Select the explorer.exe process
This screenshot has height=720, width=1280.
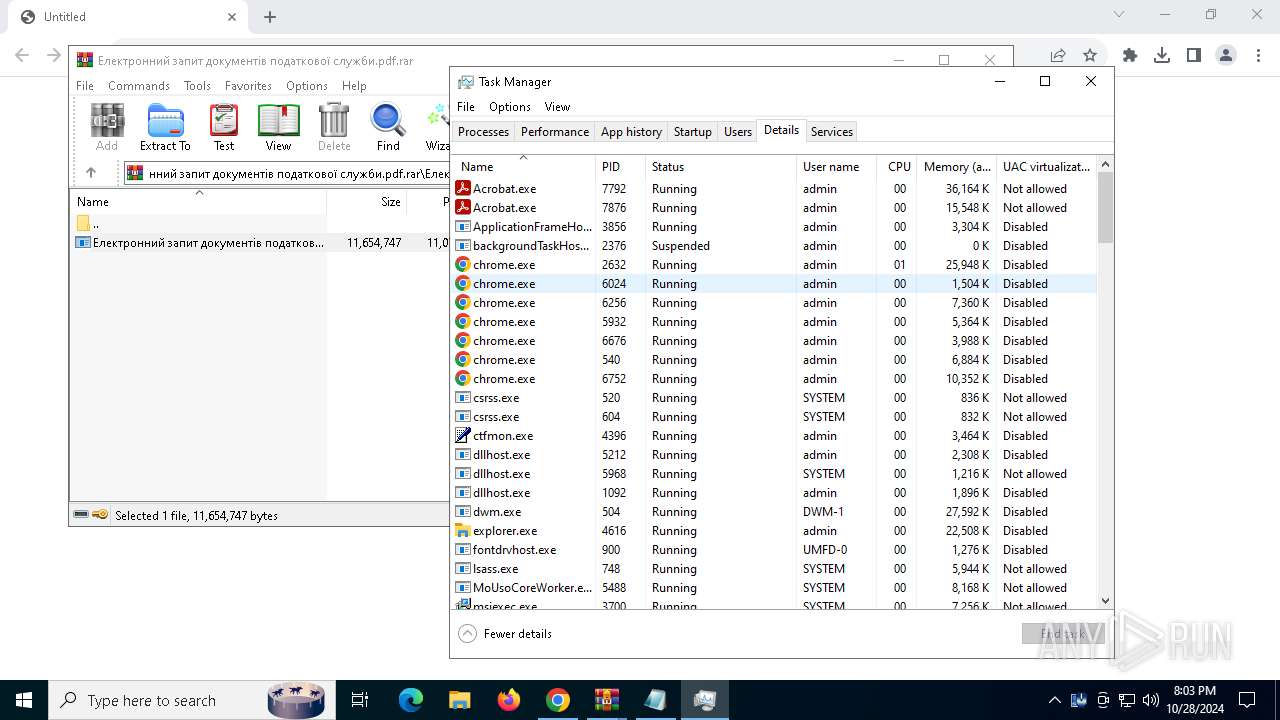775,531
